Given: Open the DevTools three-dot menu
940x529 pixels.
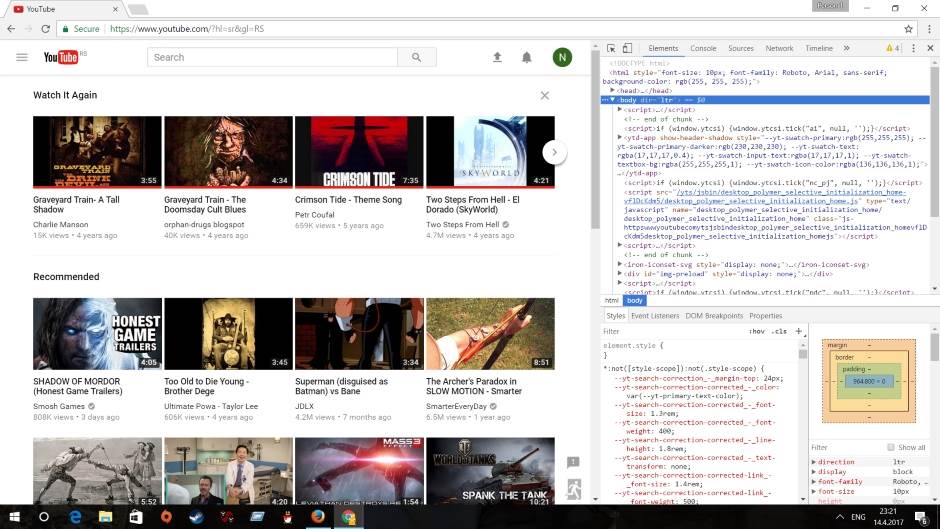Looking at the screenshot, I should pos(914,48).
